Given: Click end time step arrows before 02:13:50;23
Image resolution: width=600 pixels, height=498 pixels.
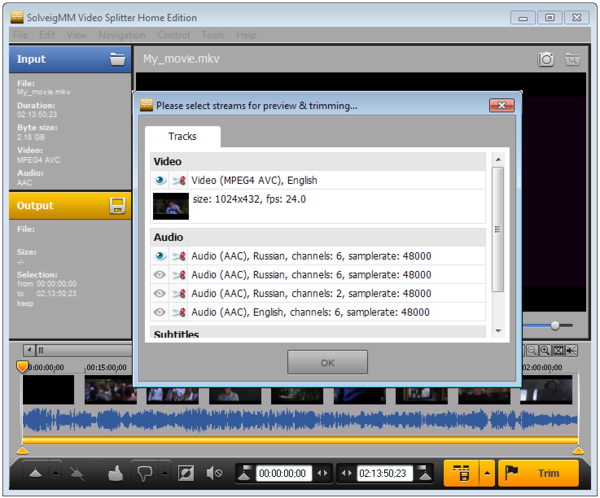Looking at the screenshot, I should tap(347, 474).
